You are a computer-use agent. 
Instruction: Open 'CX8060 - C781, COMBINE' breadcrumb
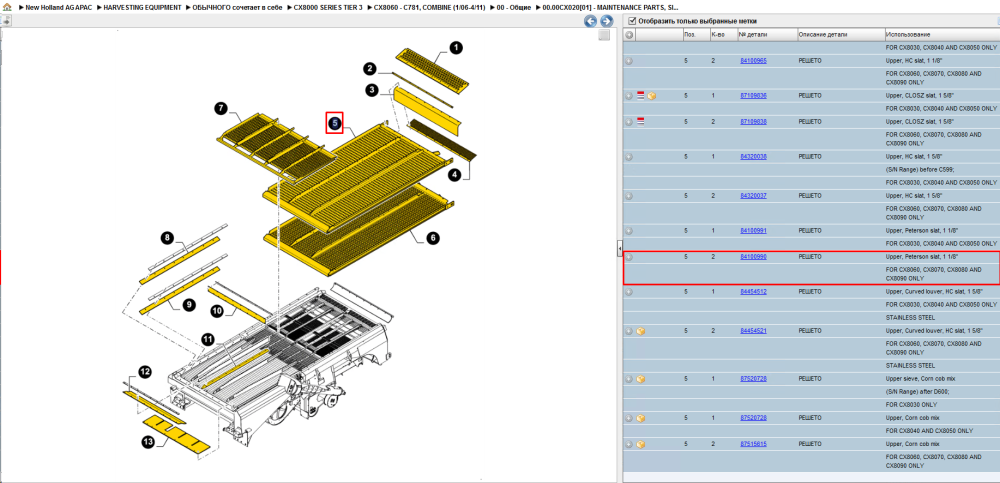[x=431, y=7]
